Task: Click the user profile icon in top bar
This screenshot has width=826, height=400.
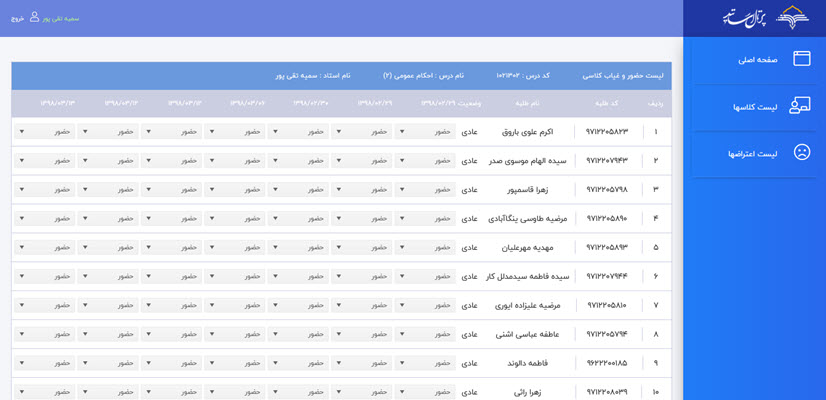Action: click(x=34, y=17)
